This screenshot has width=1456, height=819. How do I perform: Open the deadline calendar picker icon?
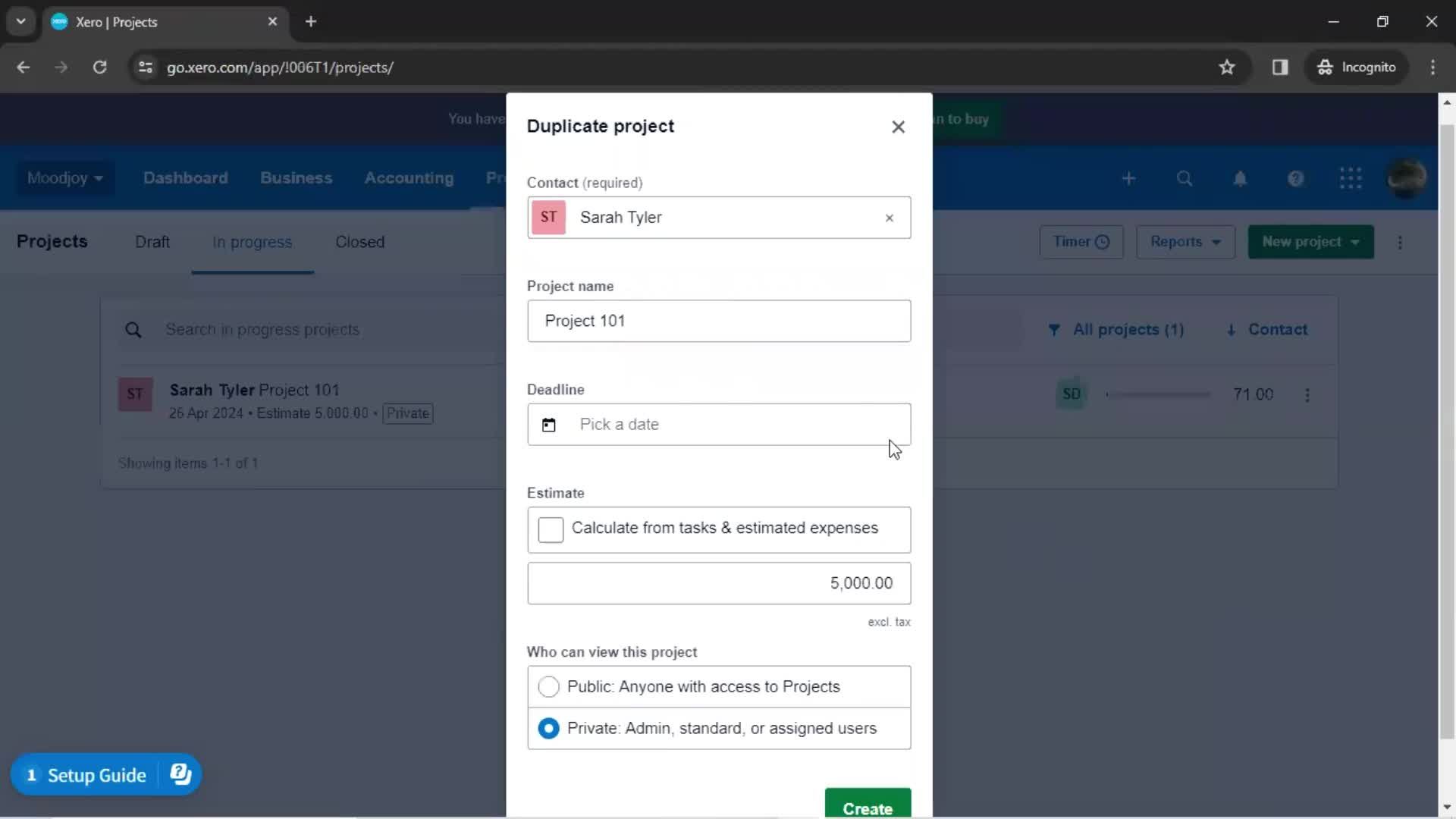[549, 425]
